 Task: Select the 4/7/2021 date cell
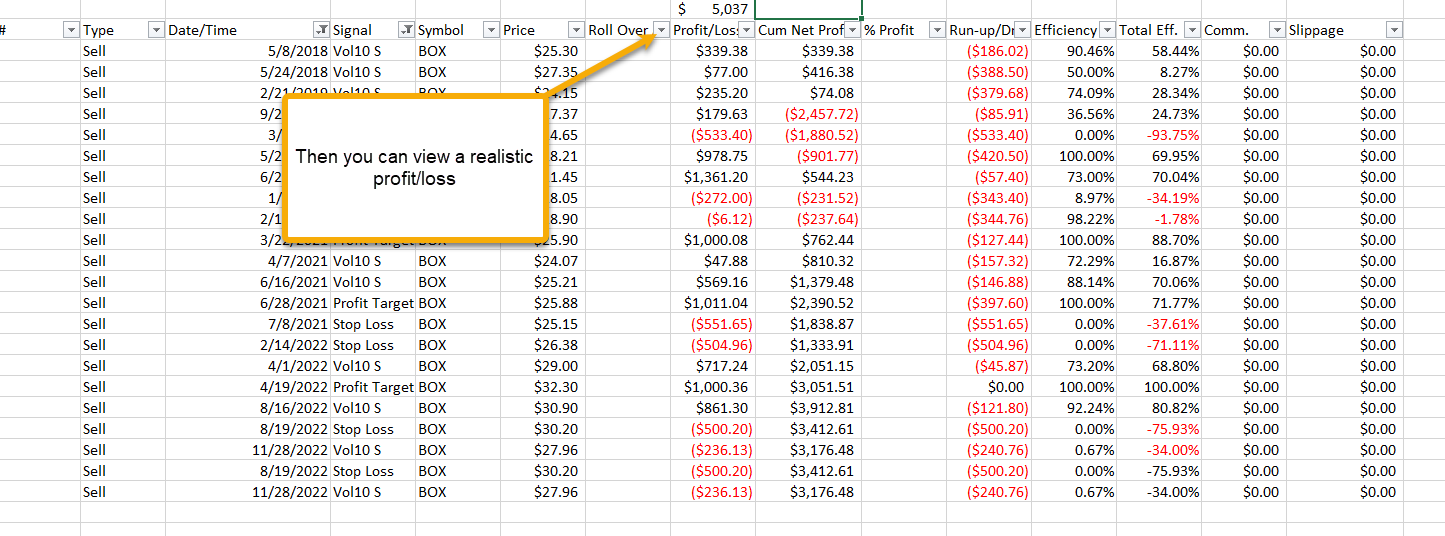click(247, 261)
